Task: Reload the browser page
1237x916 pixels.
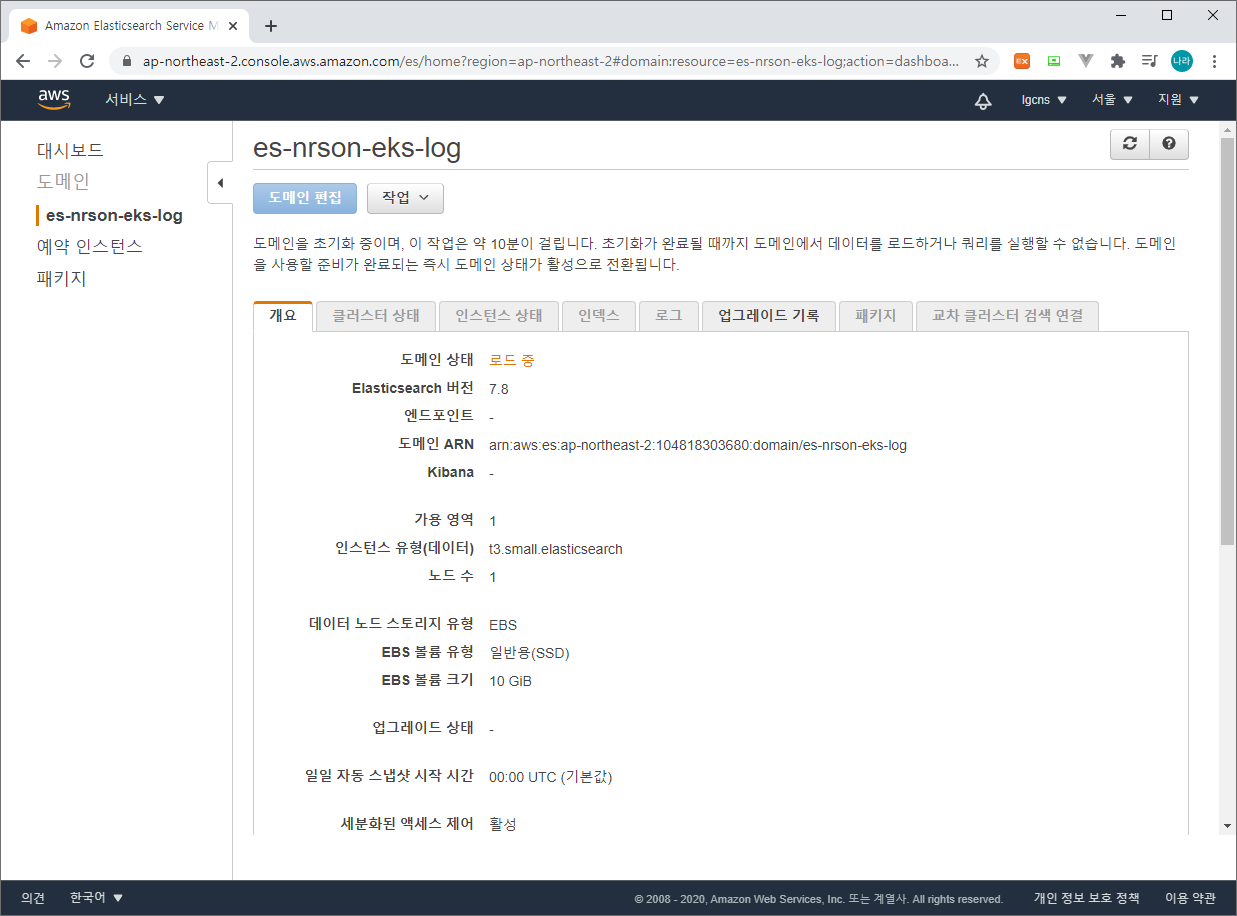Action: 87,61
